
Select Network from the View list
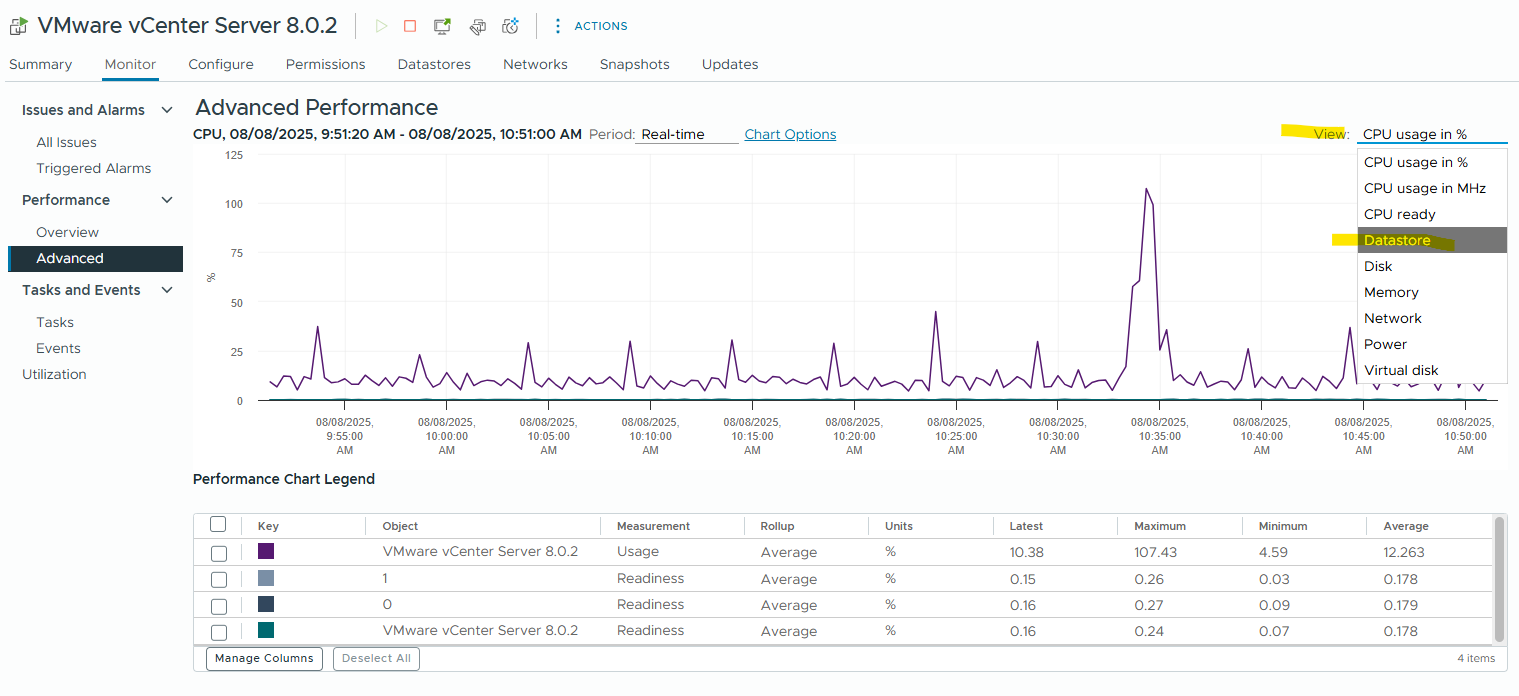1432,318
